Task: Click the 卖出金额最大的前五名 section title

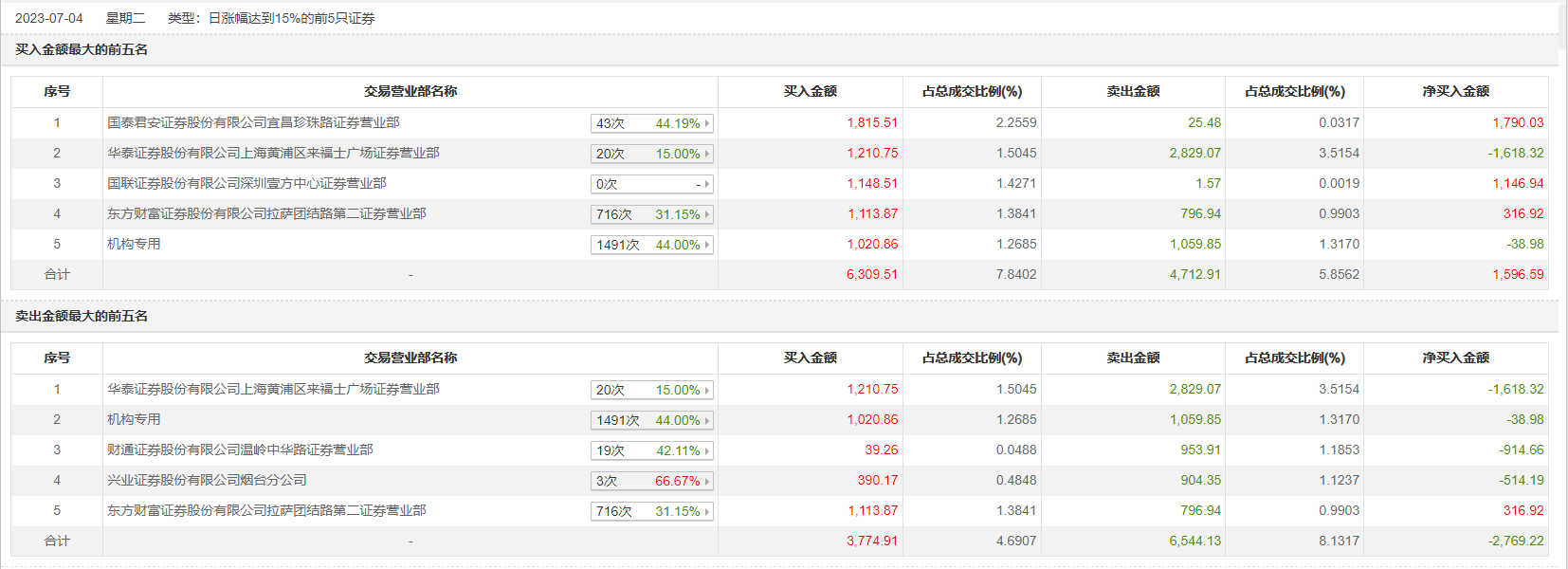Action: [x=82, y=316]
